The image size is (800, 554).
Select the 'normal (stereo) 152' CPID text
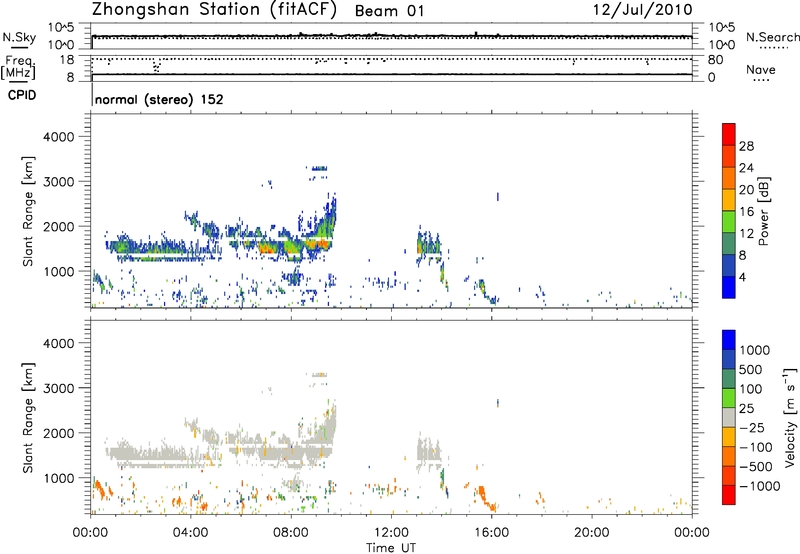point(159,99)
